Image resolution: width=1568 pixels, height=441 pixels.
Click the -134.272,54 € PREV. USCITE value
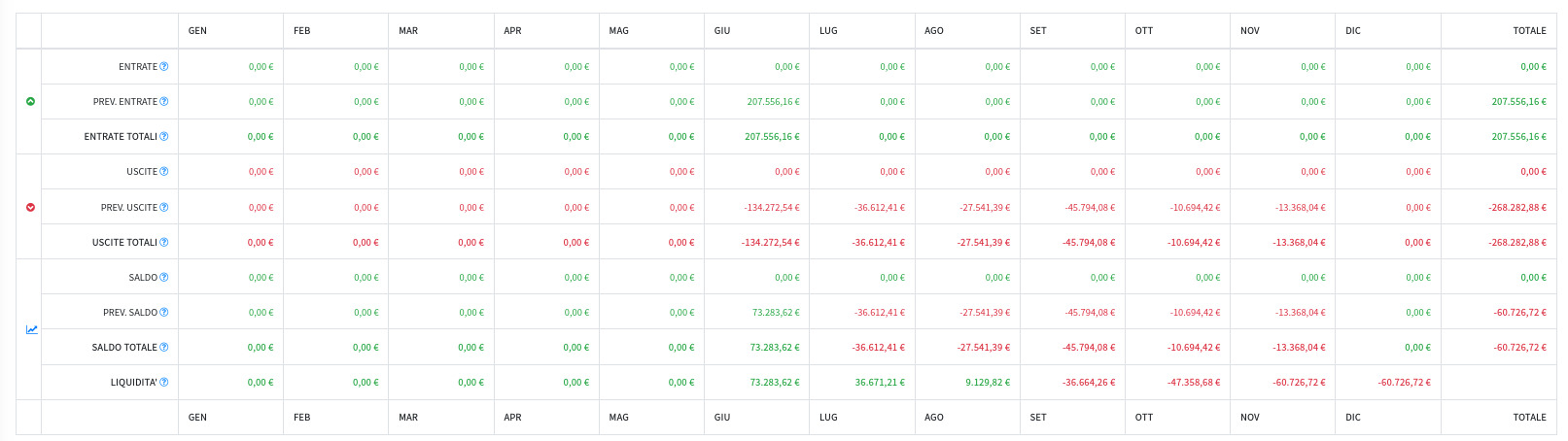click(771, 208)
